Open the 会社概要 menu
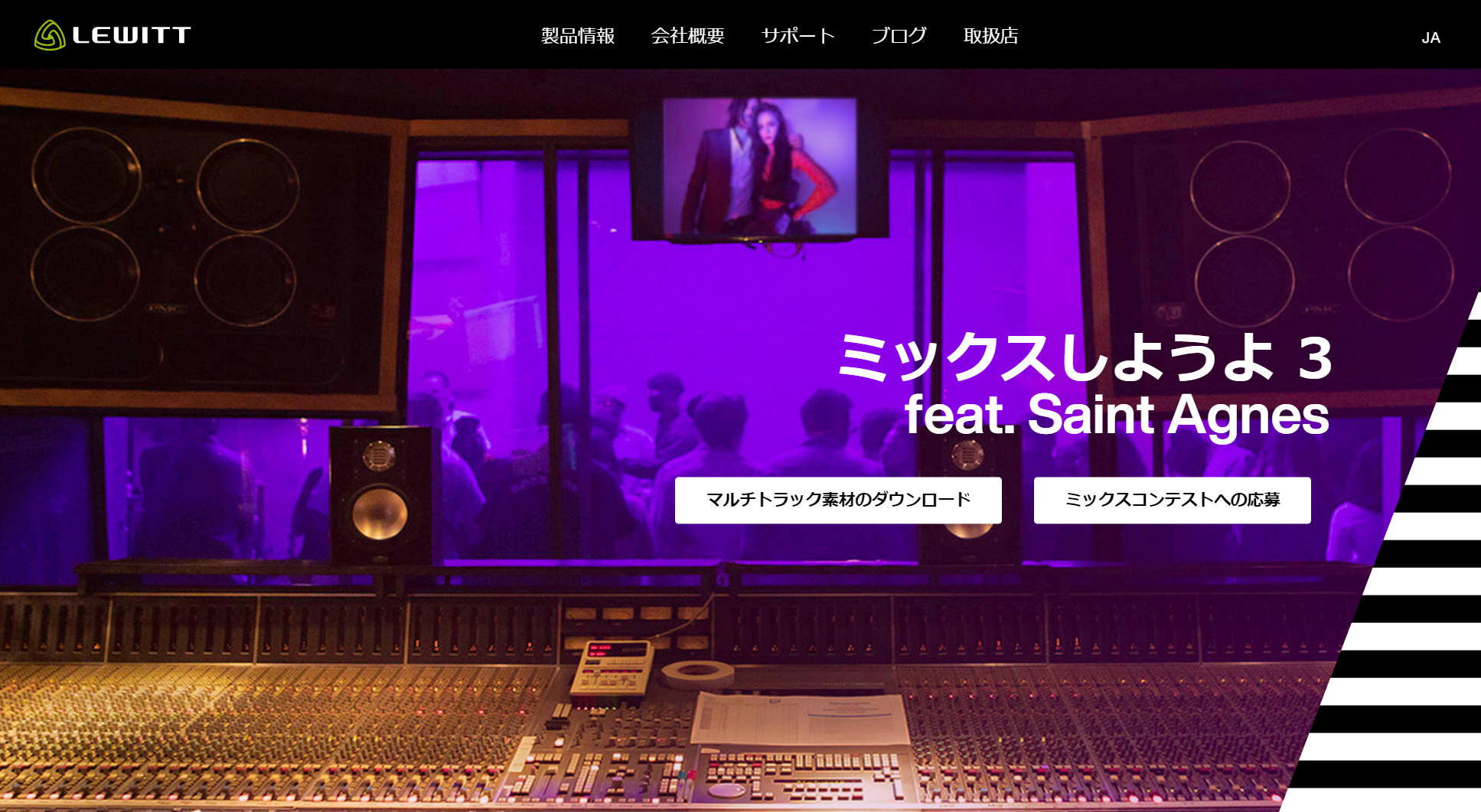Screen dimensions: 1481x812 click(x=687, y=36)
